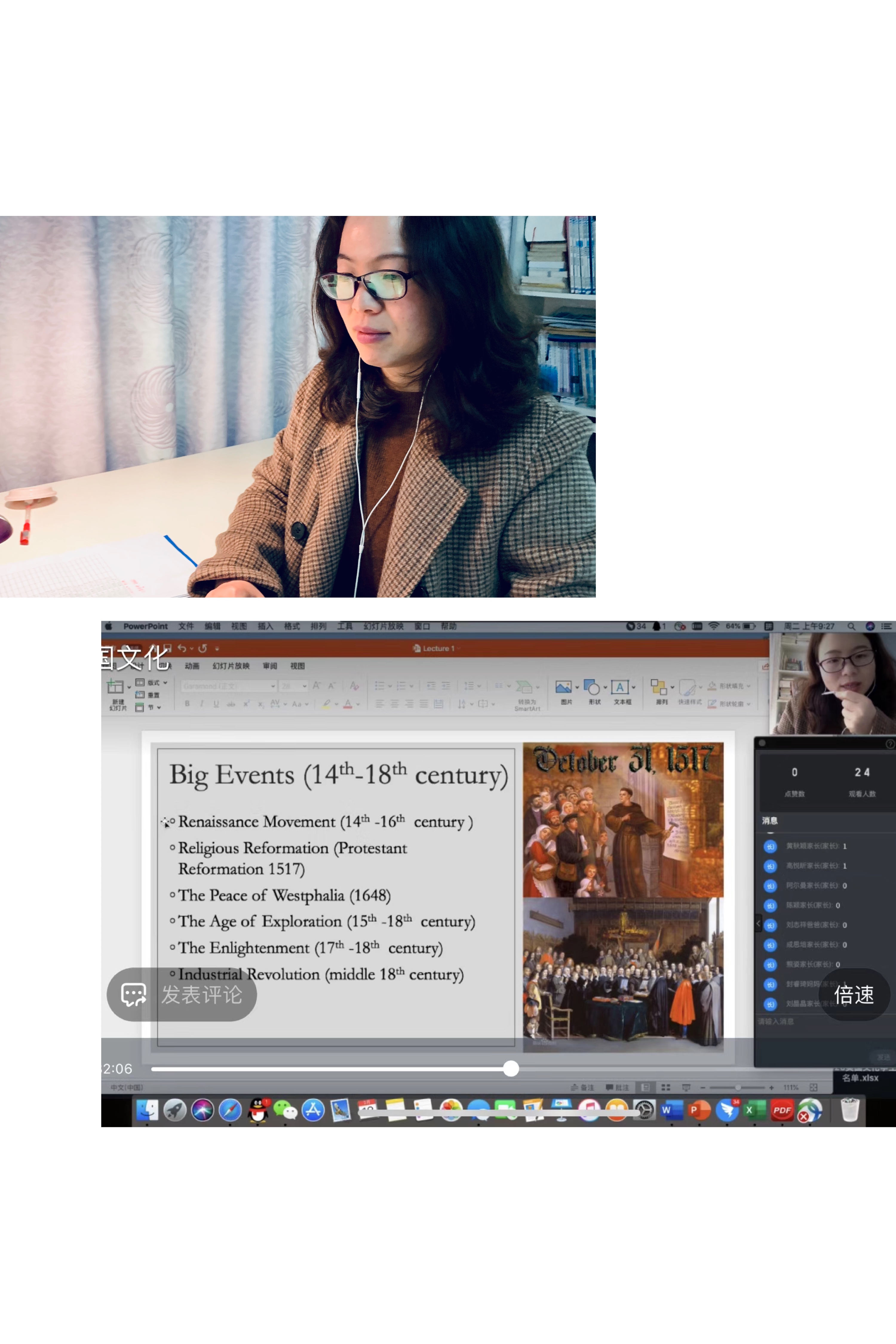Open the 幻灯片放映 ribbon tab
The height and width of the screenshot is (1344, 896).
click(x=231, y=666)
